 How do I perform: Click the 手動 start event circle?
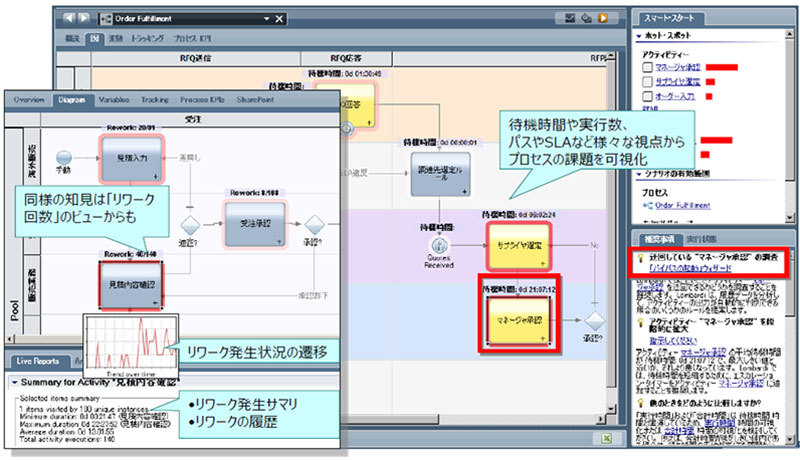point(63,158)
